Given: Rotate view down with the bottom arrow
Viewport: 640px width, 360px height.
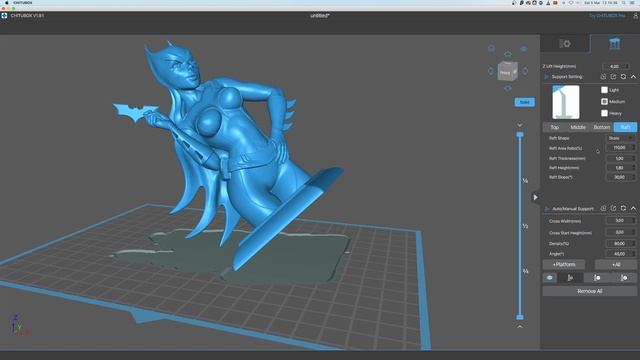Looking at the screenshot, I should pos(508,88).
